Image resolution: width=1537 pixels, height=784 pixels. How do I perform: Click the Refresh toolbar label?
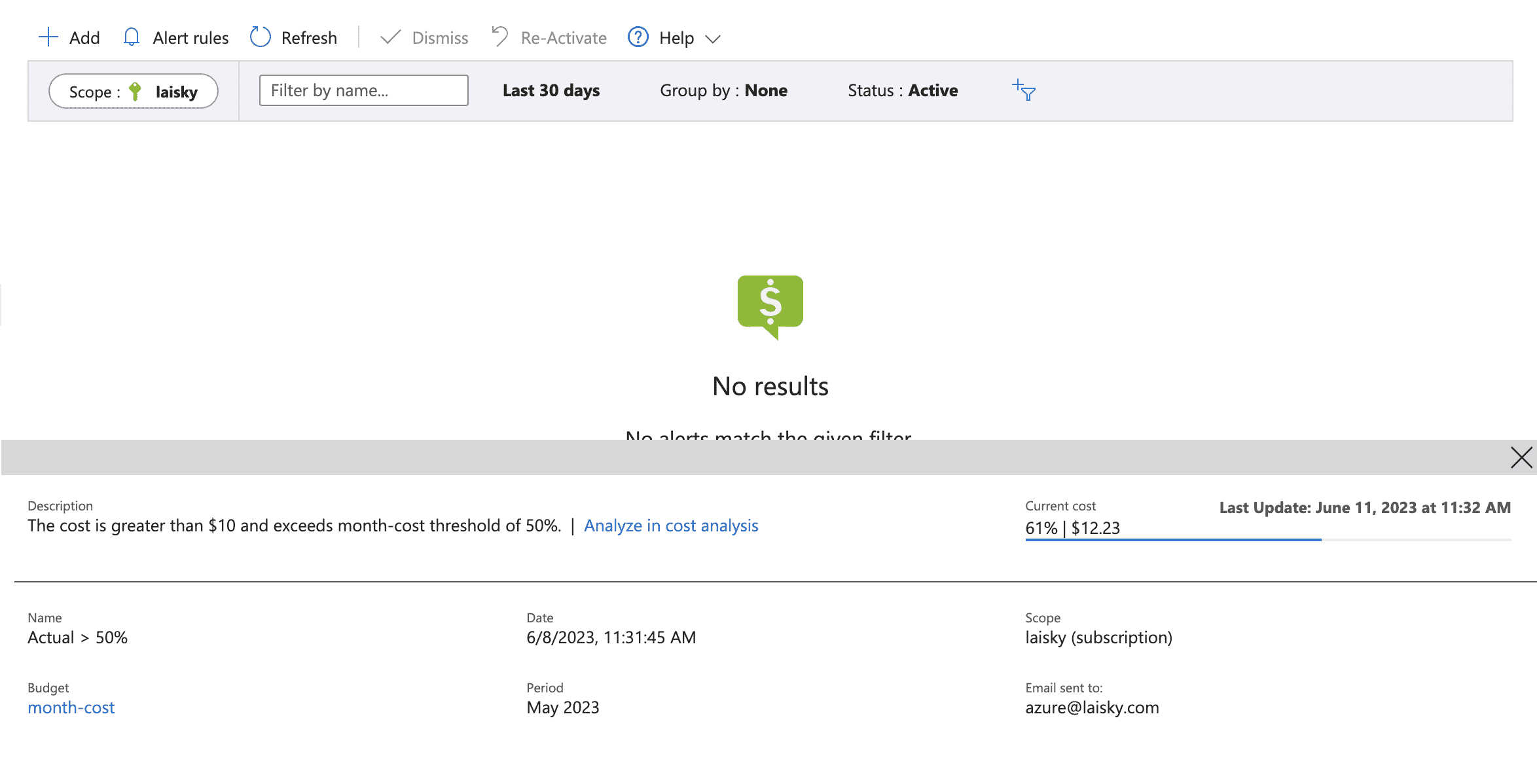point(309,38)
